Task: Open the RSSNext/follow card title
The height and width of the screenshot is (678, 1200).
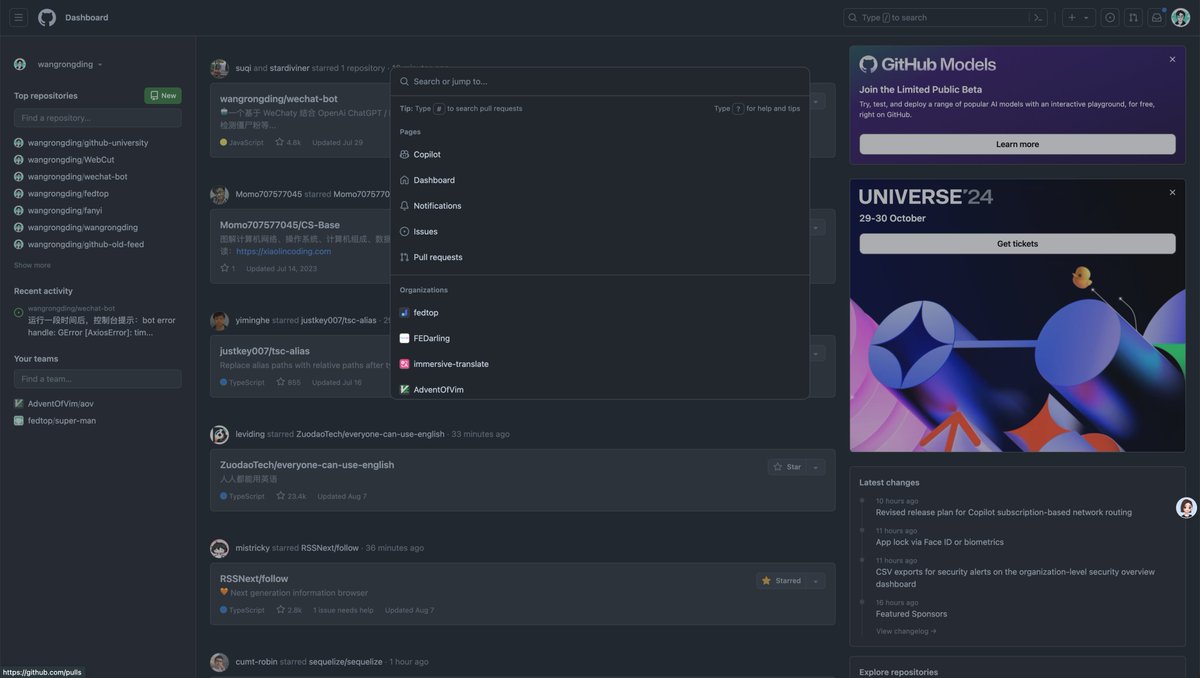Action: click(254, 578)
